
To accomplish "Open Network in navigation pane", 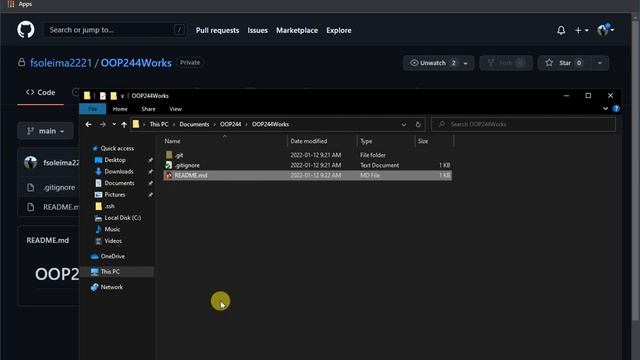I will tap(111, 287).
